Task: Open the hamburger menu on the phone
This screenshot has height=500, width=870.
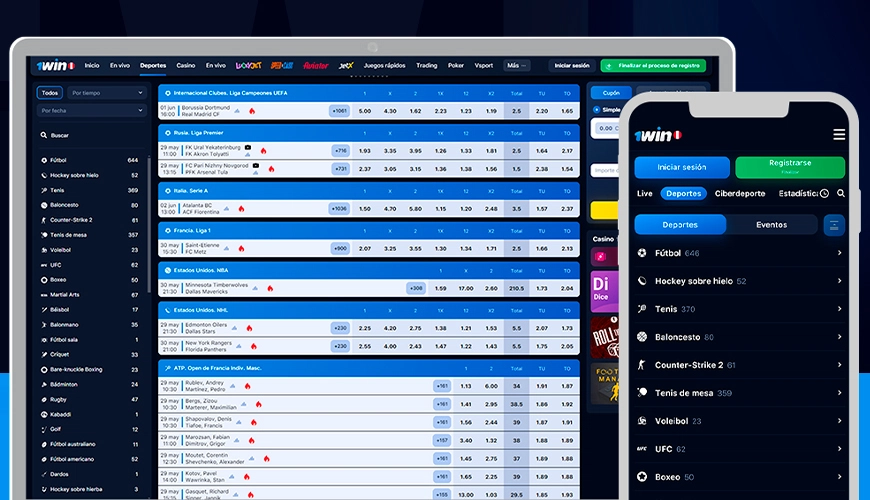Action: click(x=839, y=134)
